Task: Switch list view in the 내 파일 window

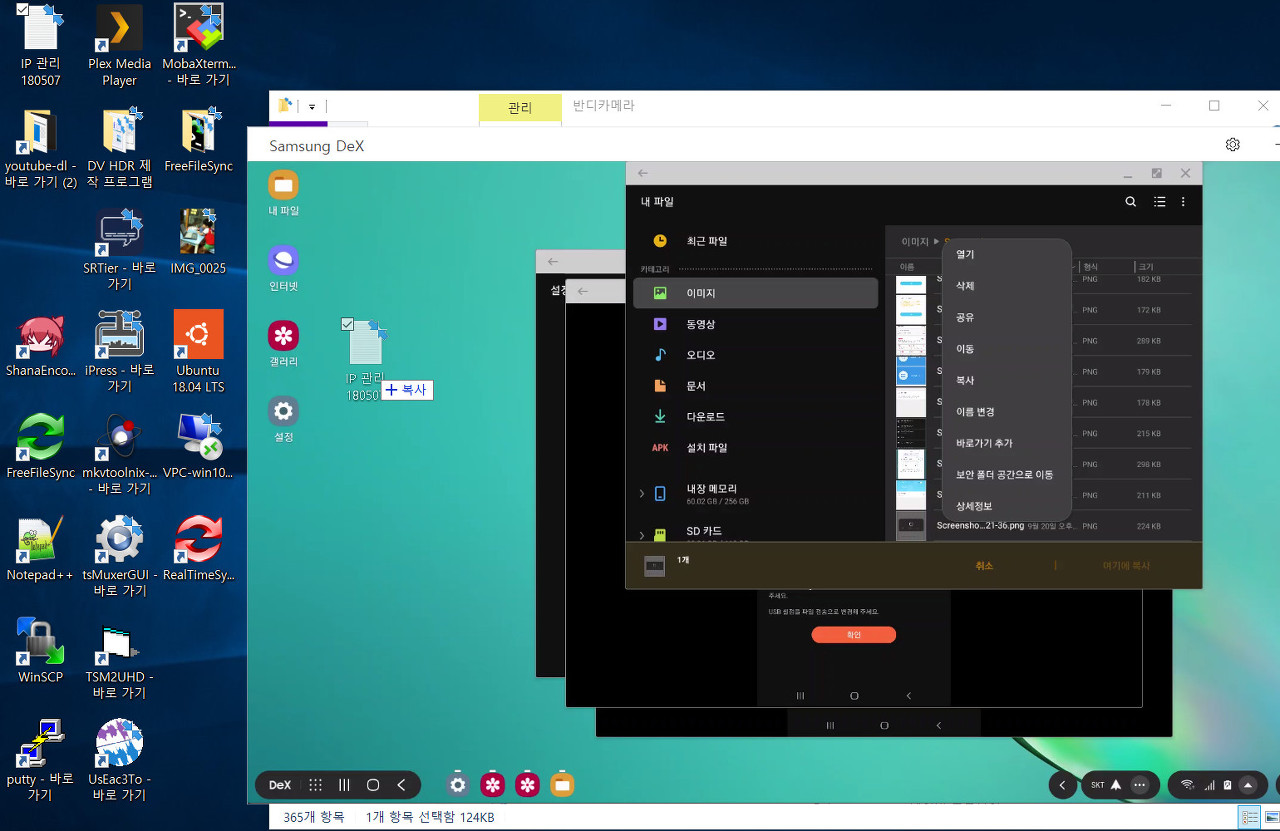Action: click(x=1159, y=201)
